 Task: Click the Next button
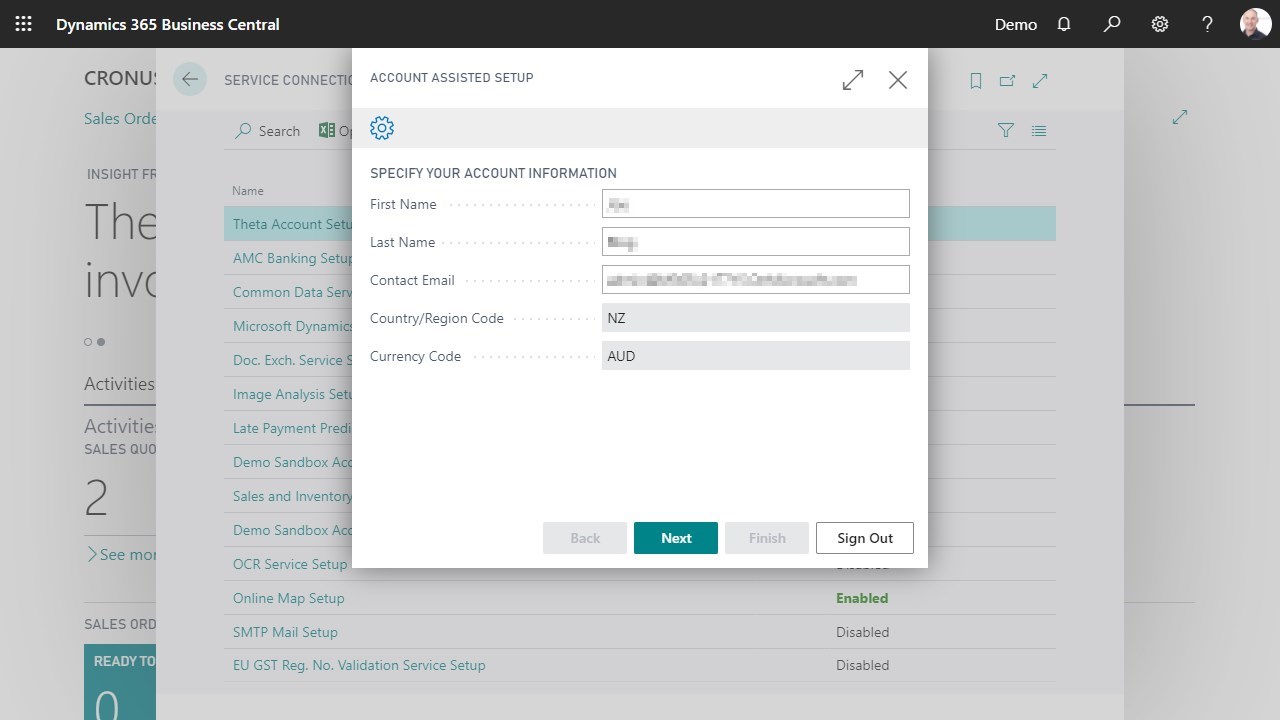click(676, 538)
